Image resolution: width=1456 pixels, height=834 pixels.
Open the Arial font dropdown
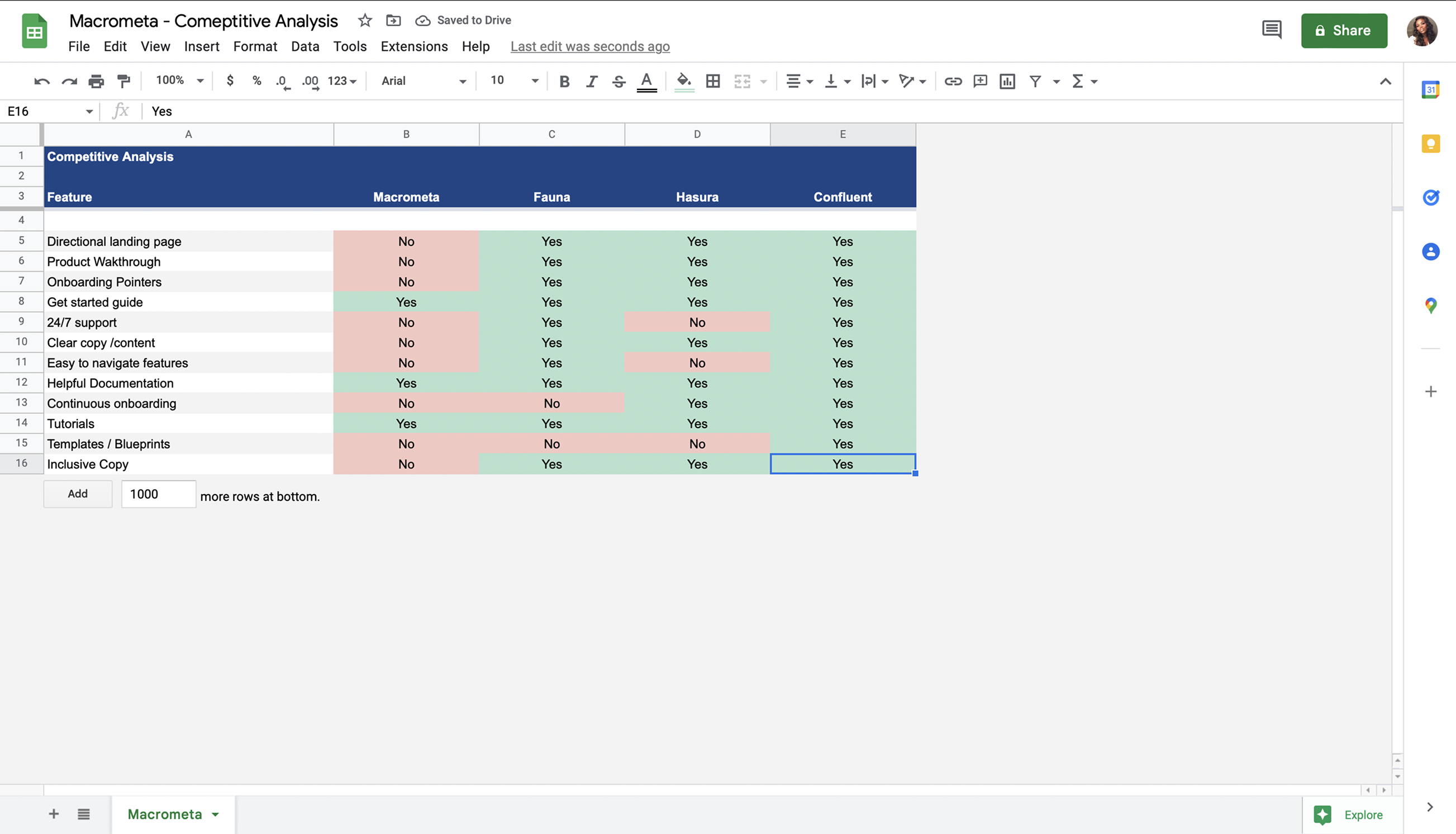pos(424,82)
